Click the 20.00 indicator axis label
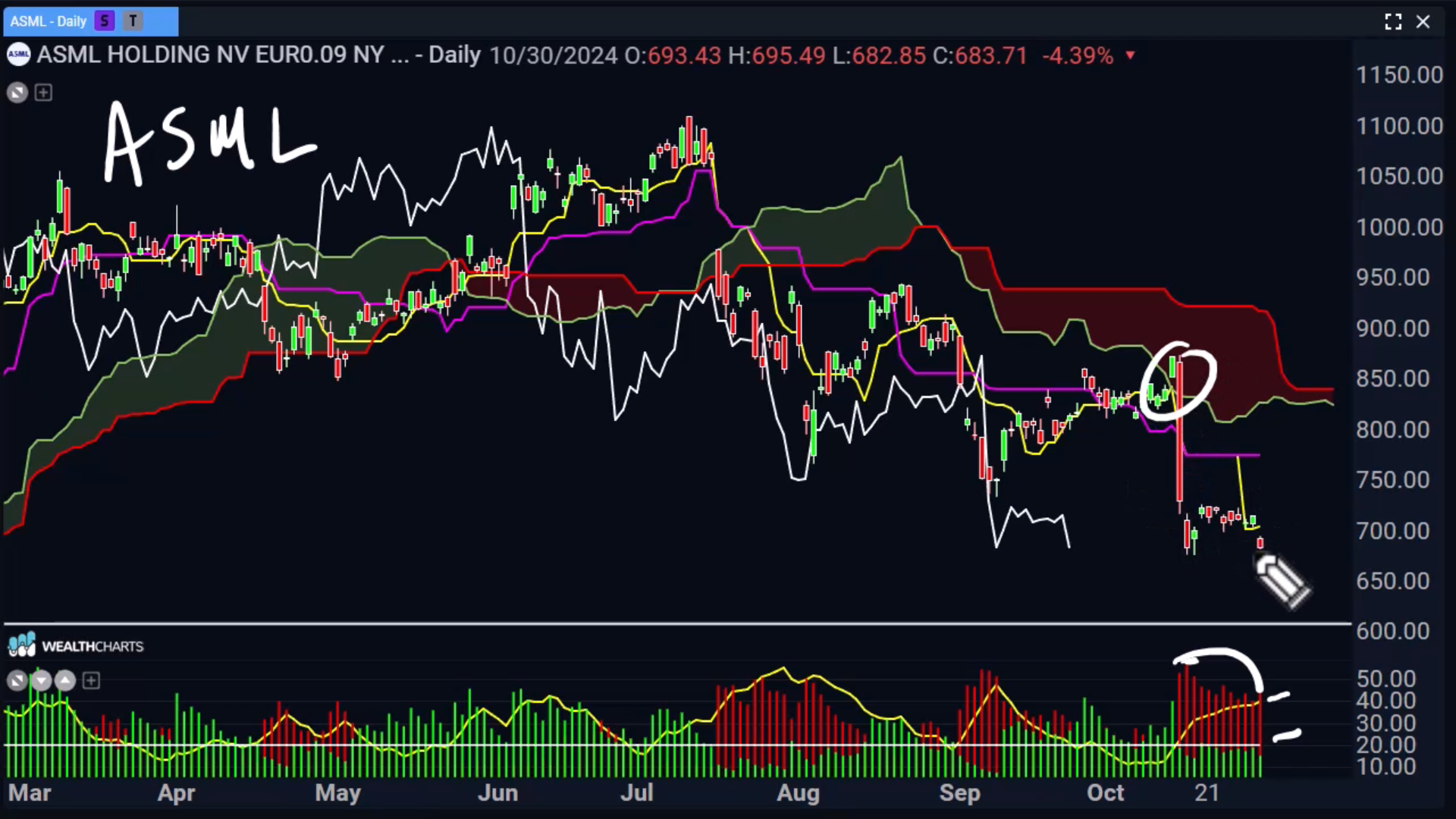 [1385, 745]
